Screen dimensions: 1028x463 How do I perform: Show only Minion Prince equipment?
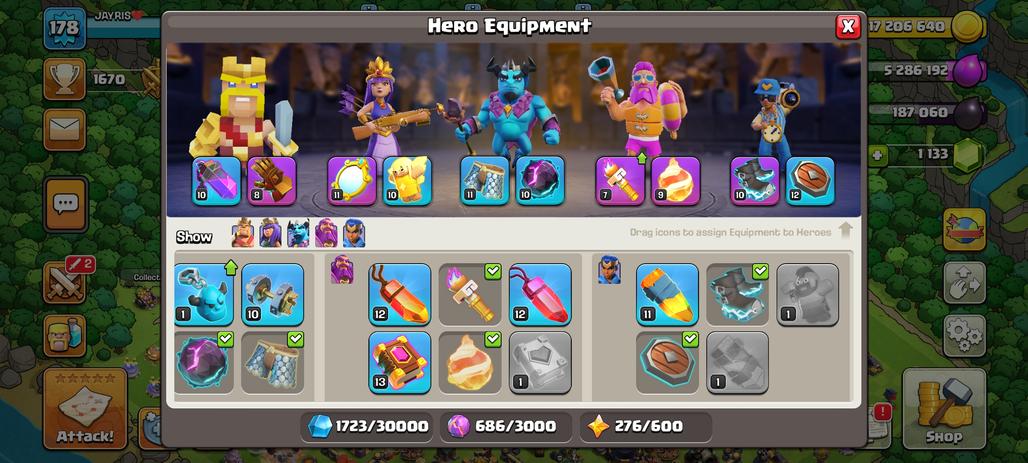point(298,233)
